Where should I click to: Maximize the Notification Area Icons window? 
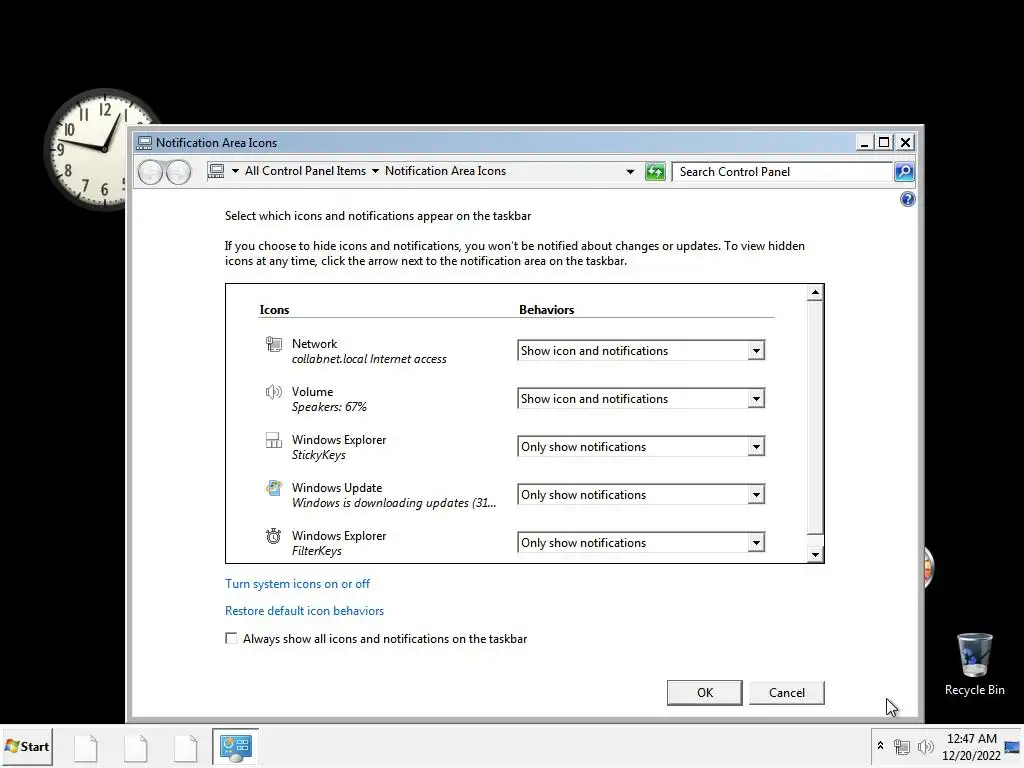coord(884,142)
